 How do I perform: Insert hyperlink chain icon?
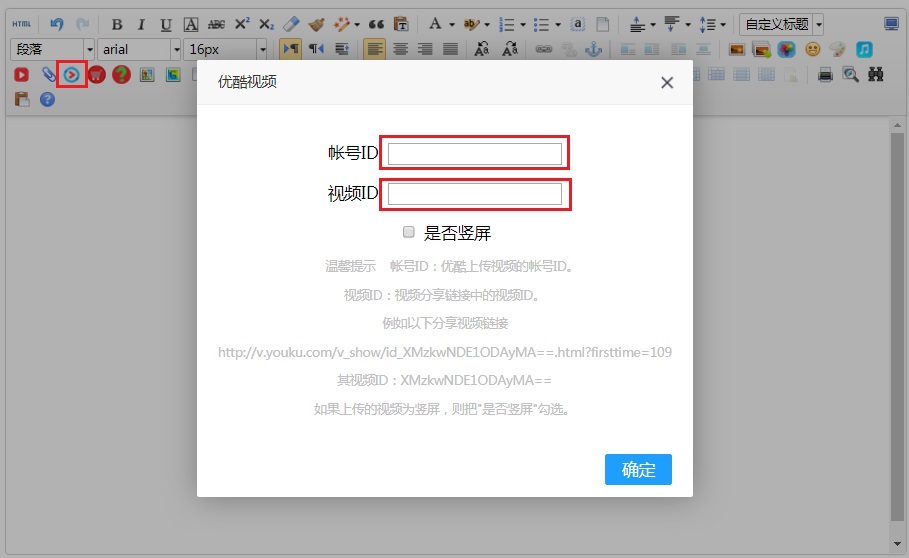click(x=543, y=49)
